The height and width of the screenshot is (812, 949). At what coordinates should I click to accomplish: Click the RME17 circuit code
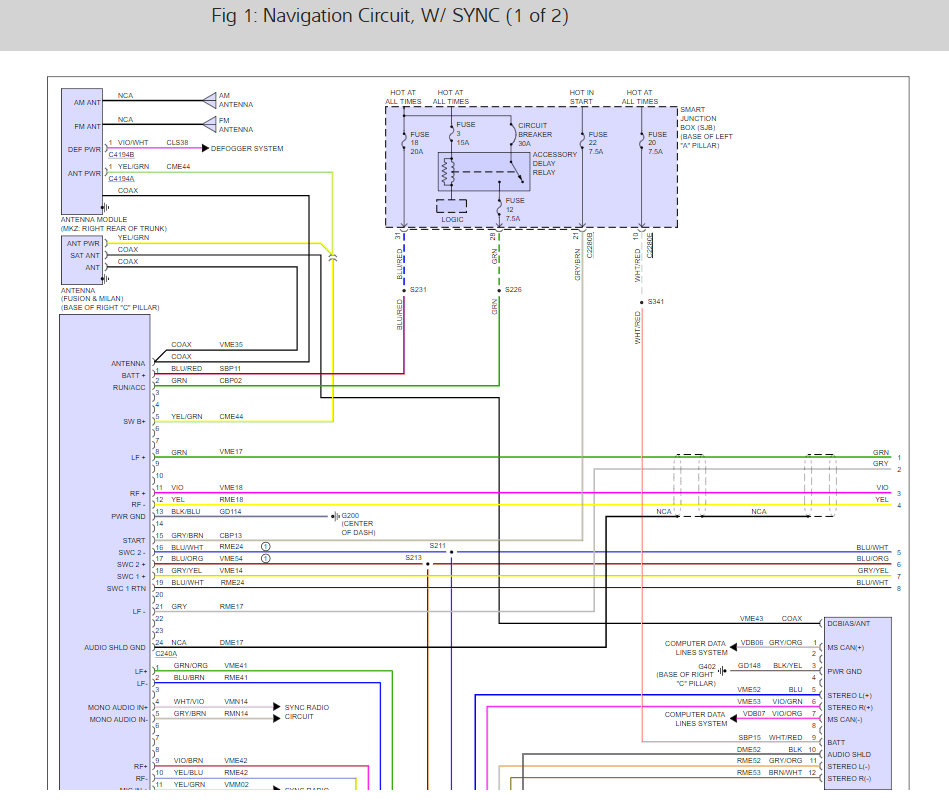231,606
